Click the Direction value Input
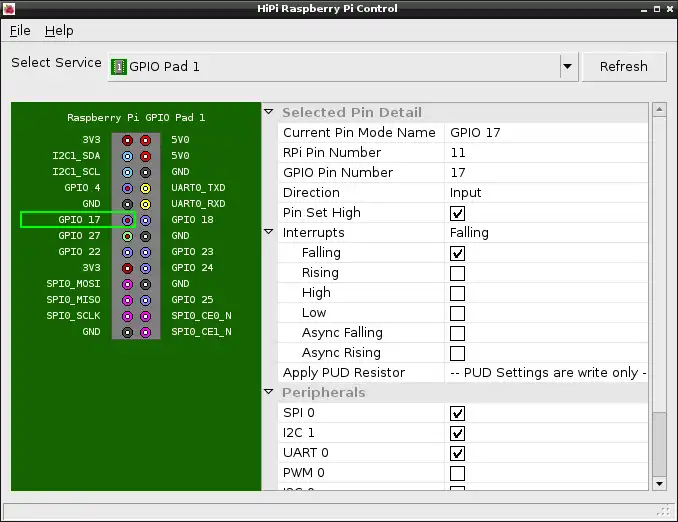The image size is (678, 522). [x=465, y=192]
